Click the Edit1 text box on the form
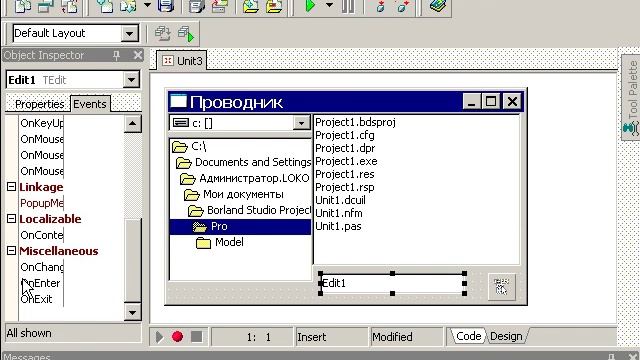 pyautogui.click(x=393, y=283)
